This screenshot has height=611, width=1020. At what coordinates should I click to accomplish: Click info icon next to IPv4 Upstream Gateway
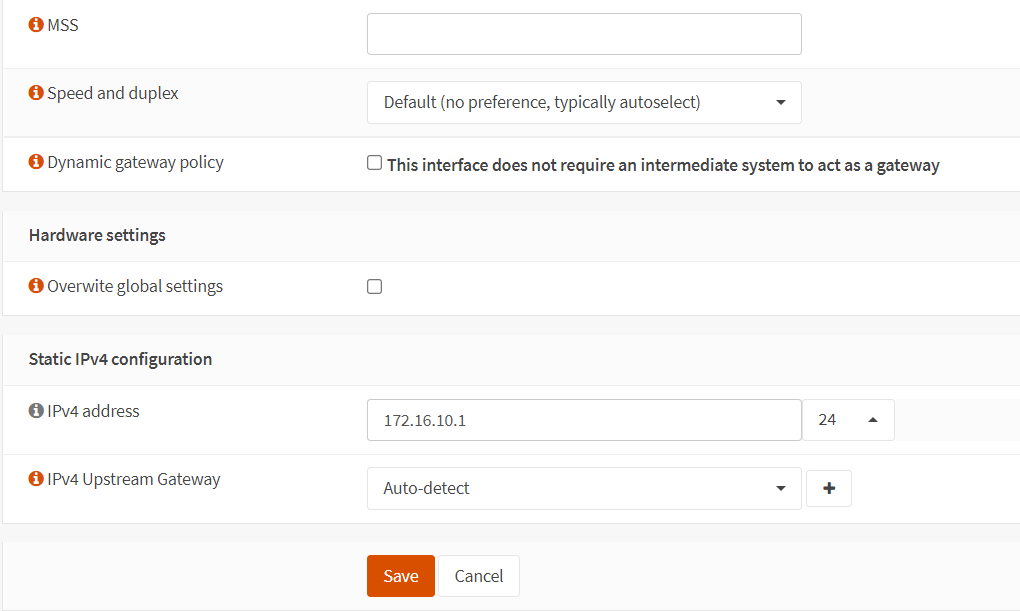pyautogui.click(x=36, y=479)
